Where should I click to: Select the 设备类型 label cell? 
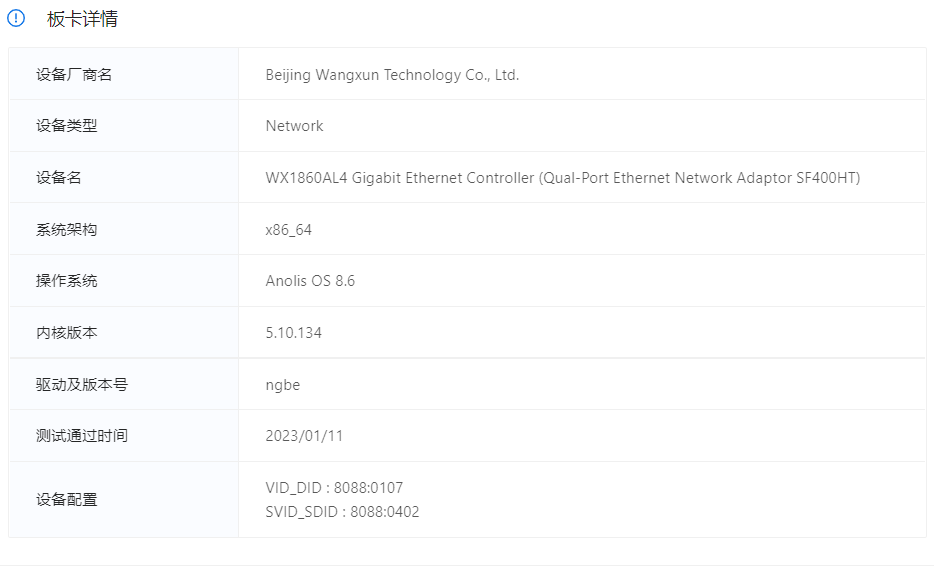(66, 126)
